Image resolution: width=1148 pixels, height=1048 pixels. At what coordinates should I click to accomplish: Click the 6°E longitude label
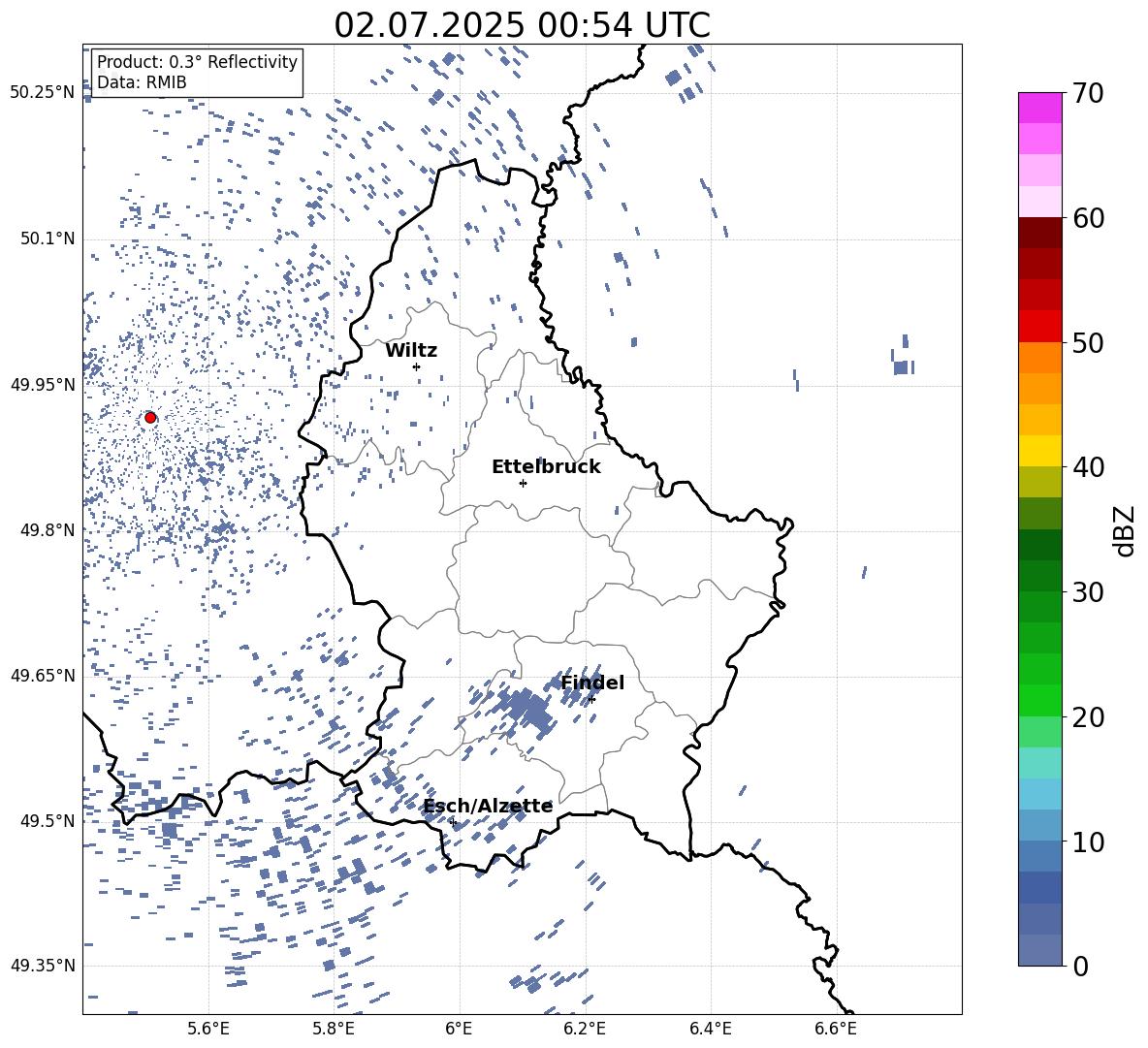(x=459, y=1030)
